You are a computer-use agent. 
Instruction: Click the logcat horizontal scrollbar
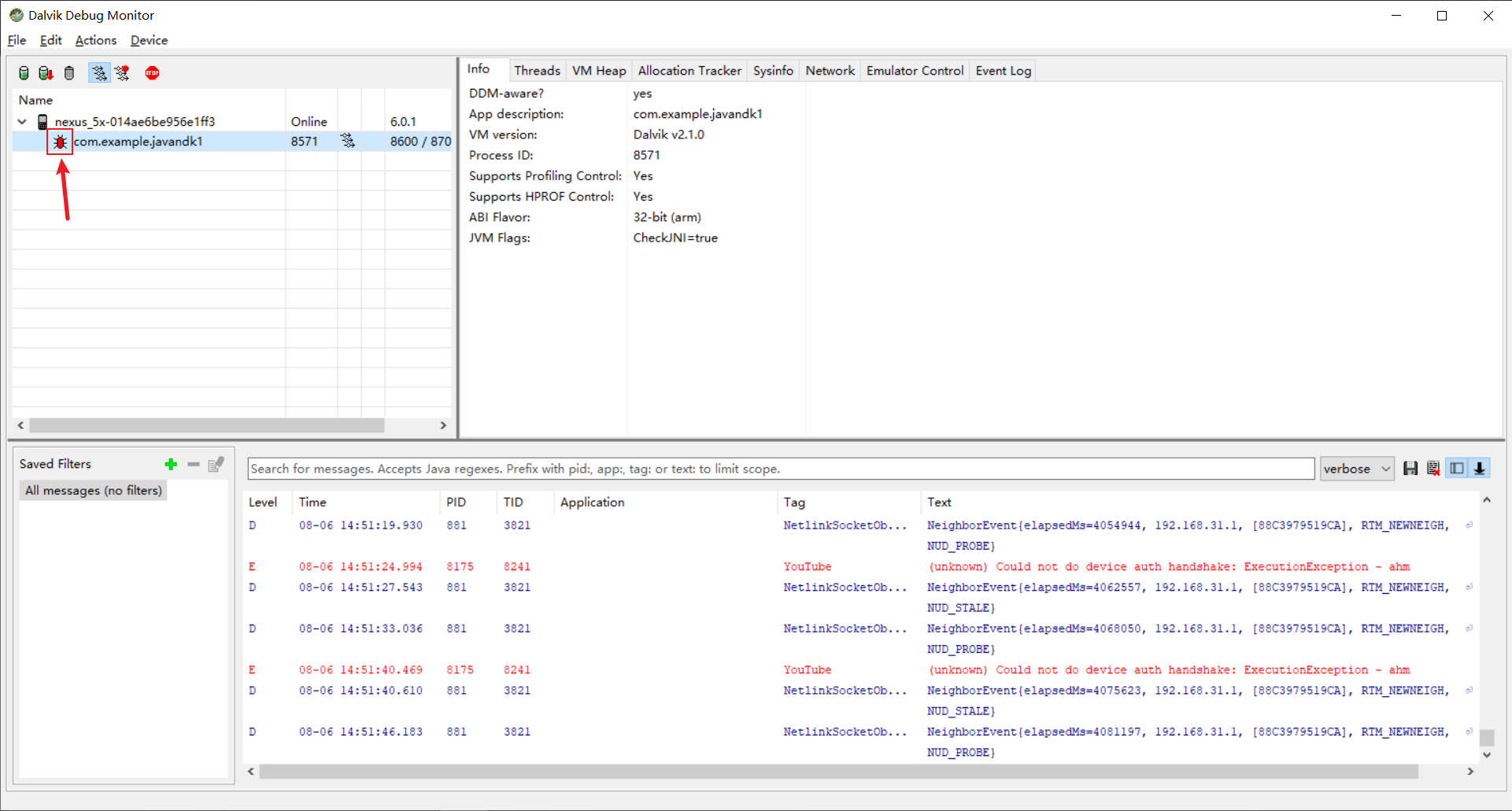coord(838,772)
